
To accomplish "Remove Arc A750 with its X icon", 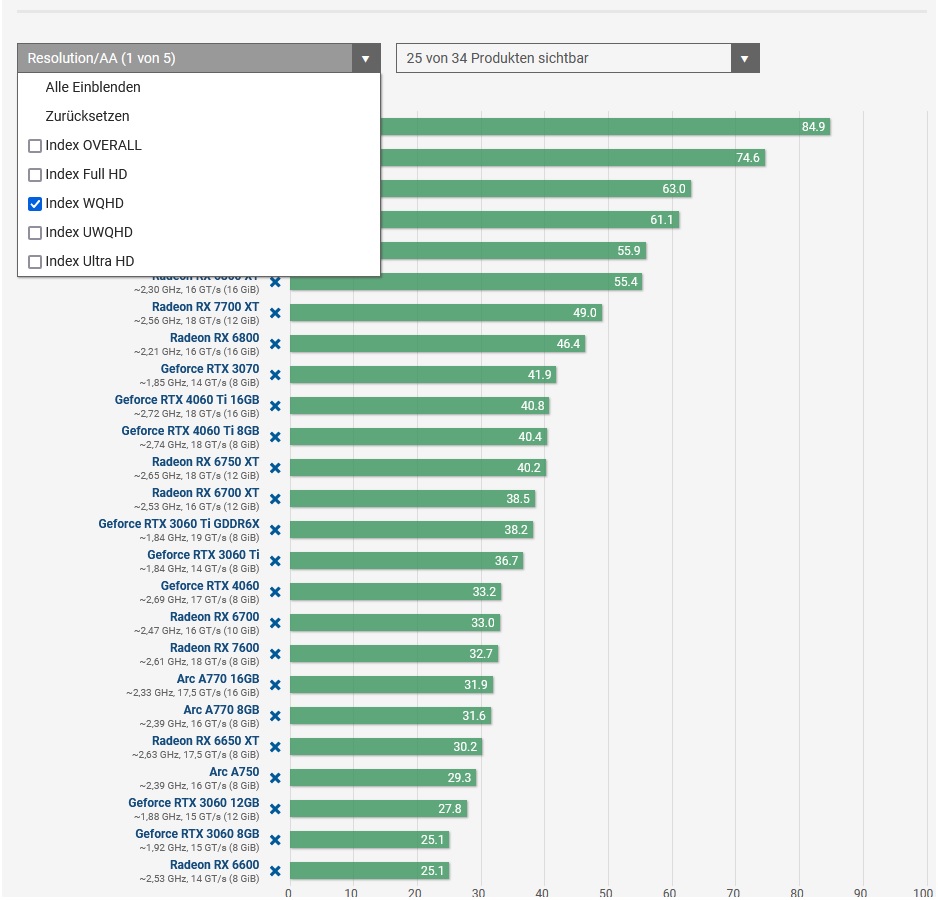I will (275, 779).
